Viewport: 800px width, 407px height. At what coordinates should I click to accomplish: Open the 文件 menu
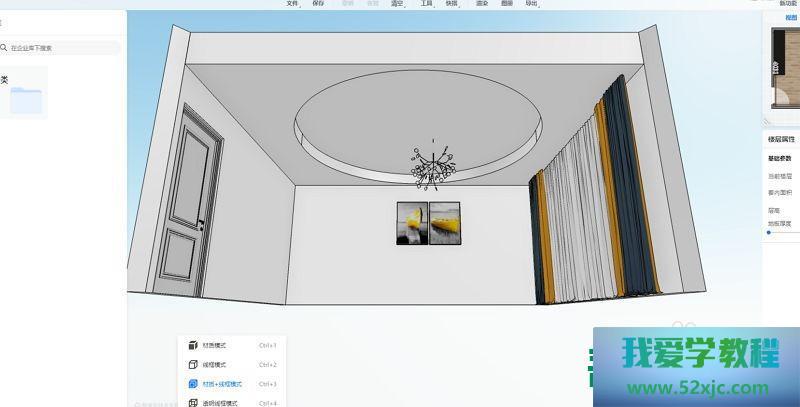click(x=292, y=4)
